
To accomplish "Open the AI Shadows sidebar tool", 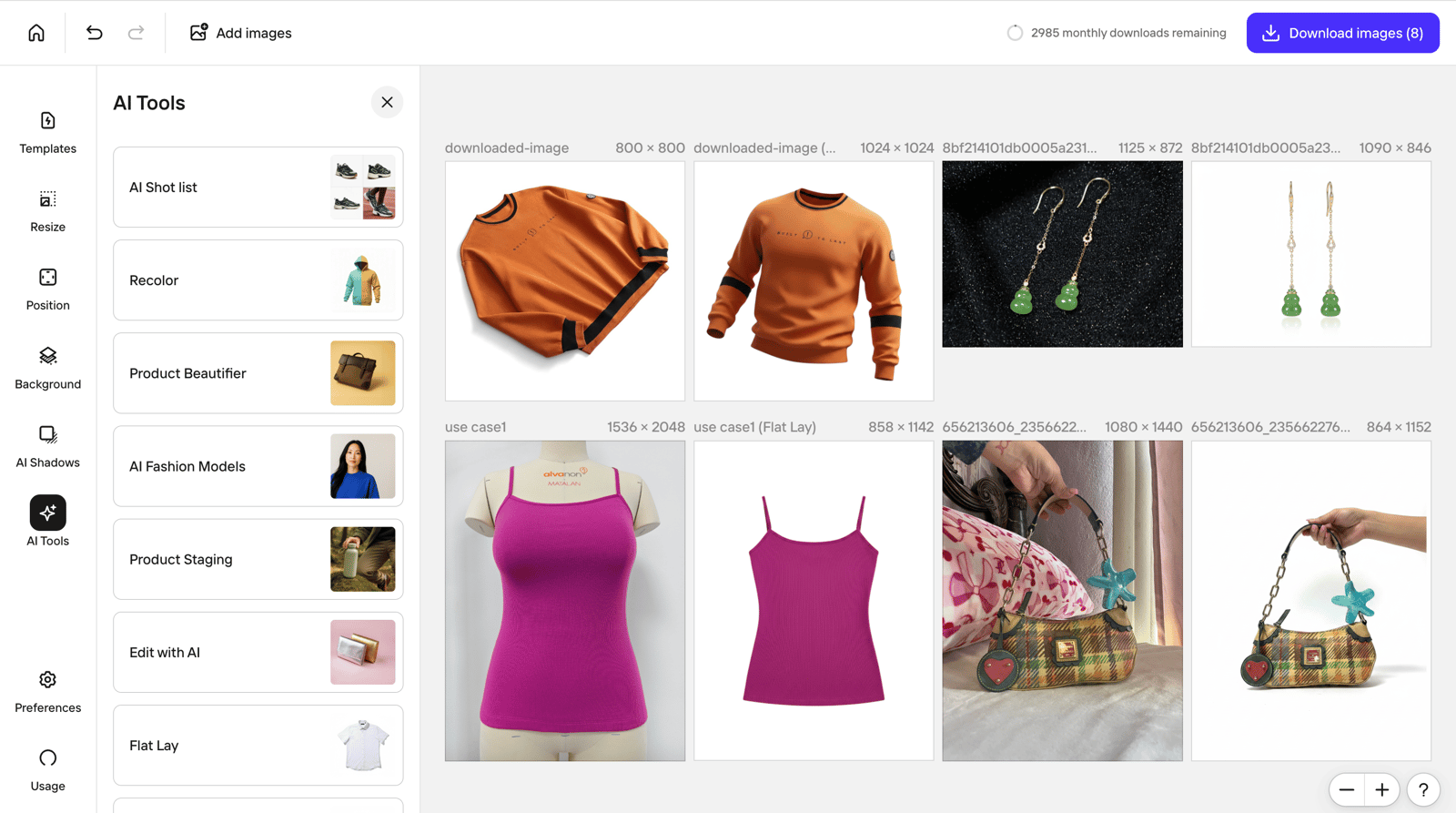I will [48, 446].
